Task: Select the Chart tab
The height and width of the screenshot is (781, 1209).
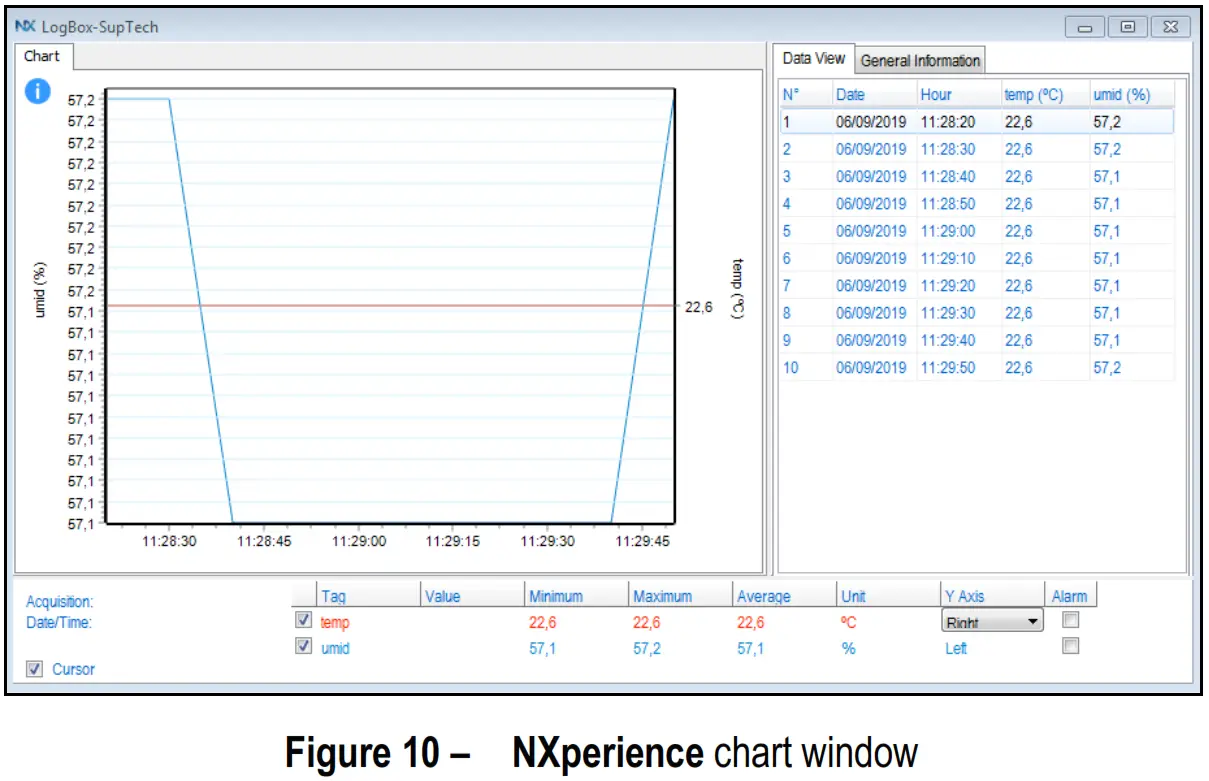Action: [42, 56]
